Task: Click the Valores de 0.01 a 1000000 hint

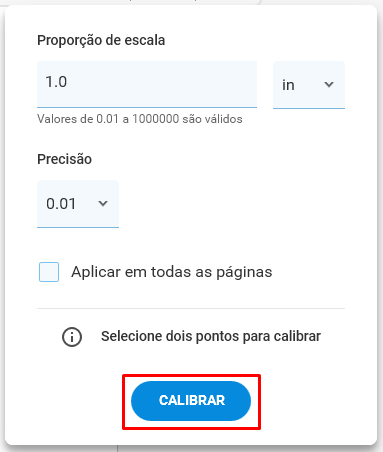Action: pos(140,119)
